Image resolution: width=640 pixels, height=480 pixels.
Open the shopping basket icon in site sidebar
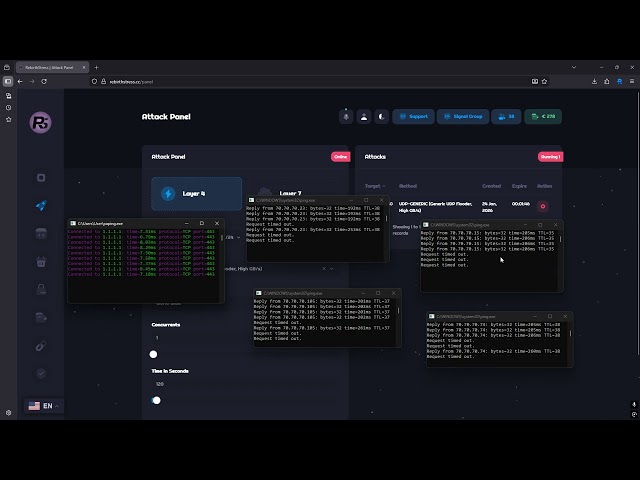41,262
